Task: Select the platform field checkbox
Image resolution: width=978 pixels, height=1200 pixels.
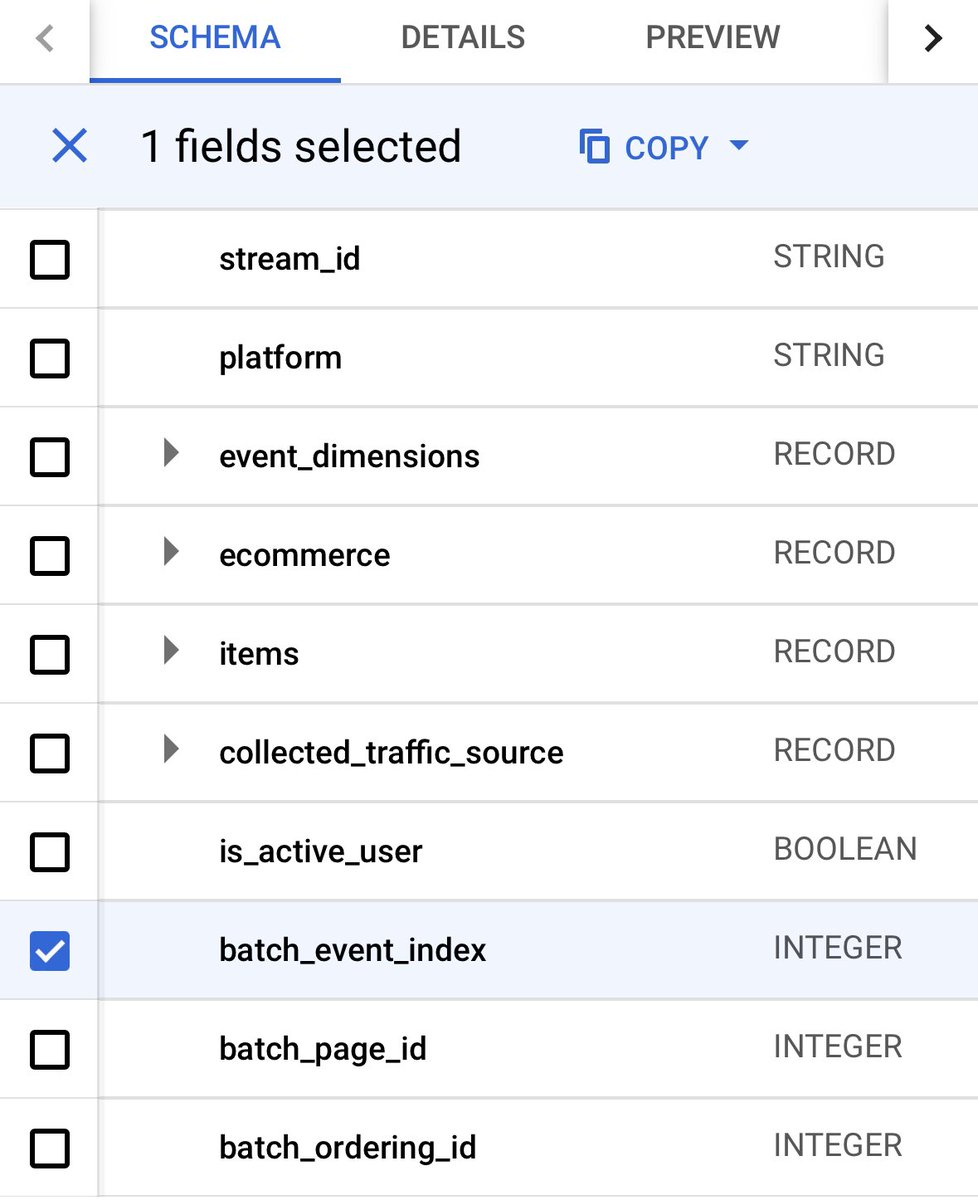Action: click(50, 358)
